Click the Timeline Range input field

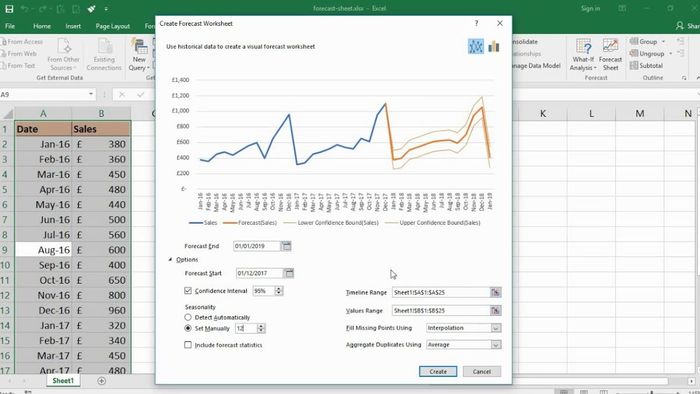[x=441, y=292]
